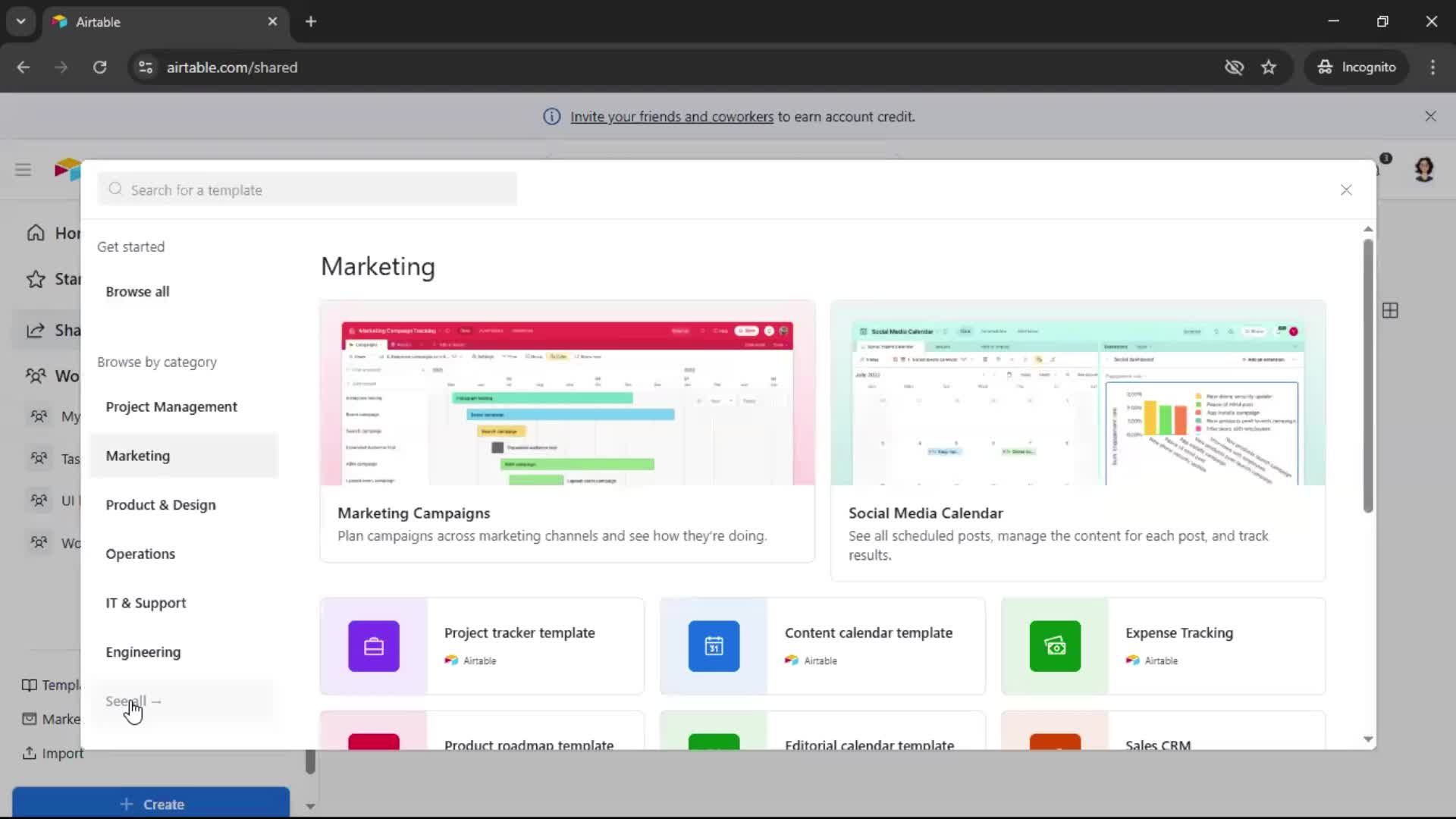
Task: Click the tracking protection eye icon
Action: click(x=1234, y=67)
